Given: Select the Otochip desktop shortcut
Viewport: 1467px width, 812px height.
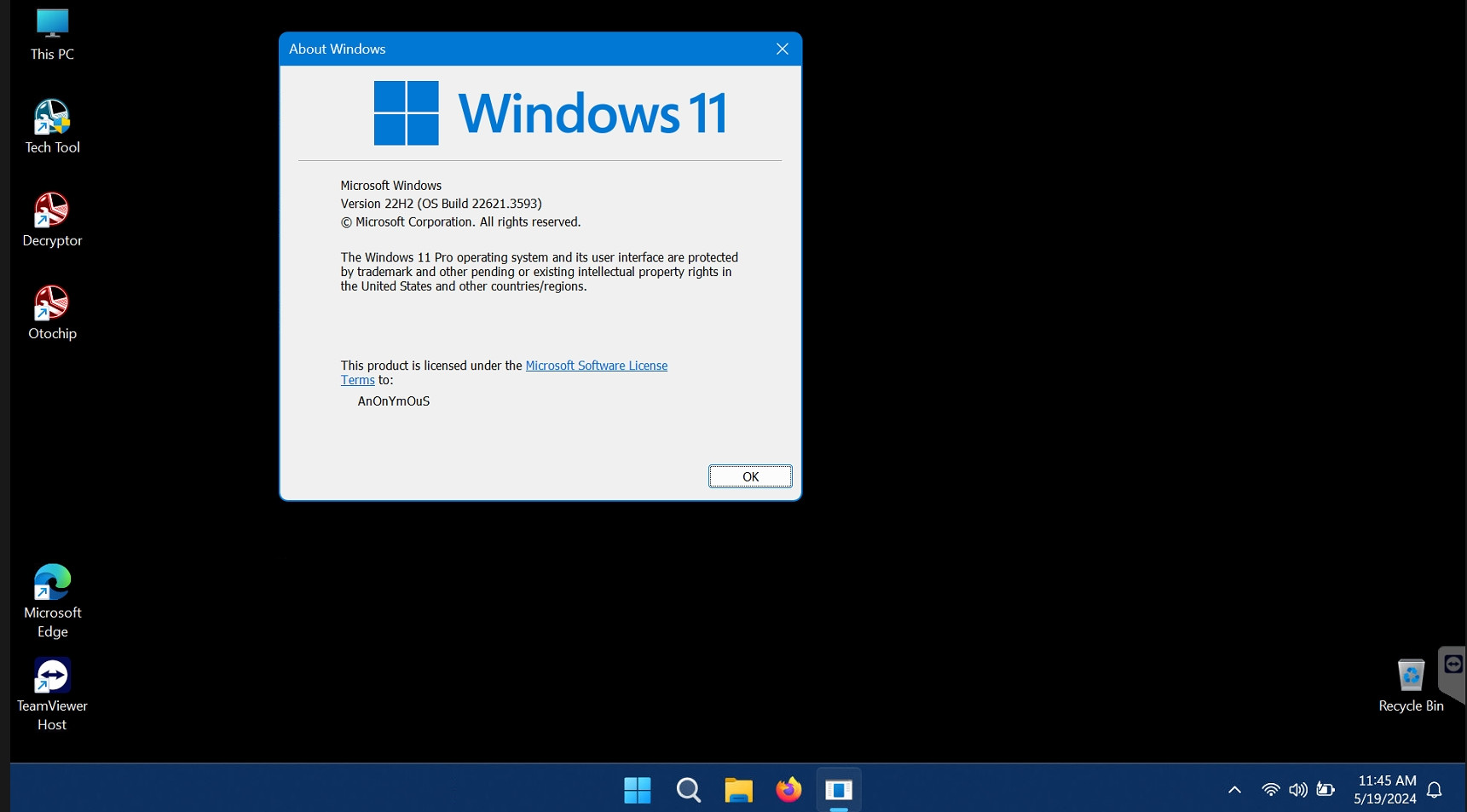Looking at the screenshot, I should point(52,313).
